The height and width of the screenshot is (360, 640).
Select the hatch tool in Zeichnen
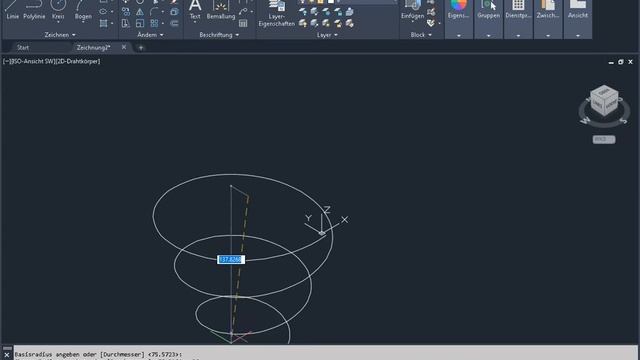(x=103, y=23)
